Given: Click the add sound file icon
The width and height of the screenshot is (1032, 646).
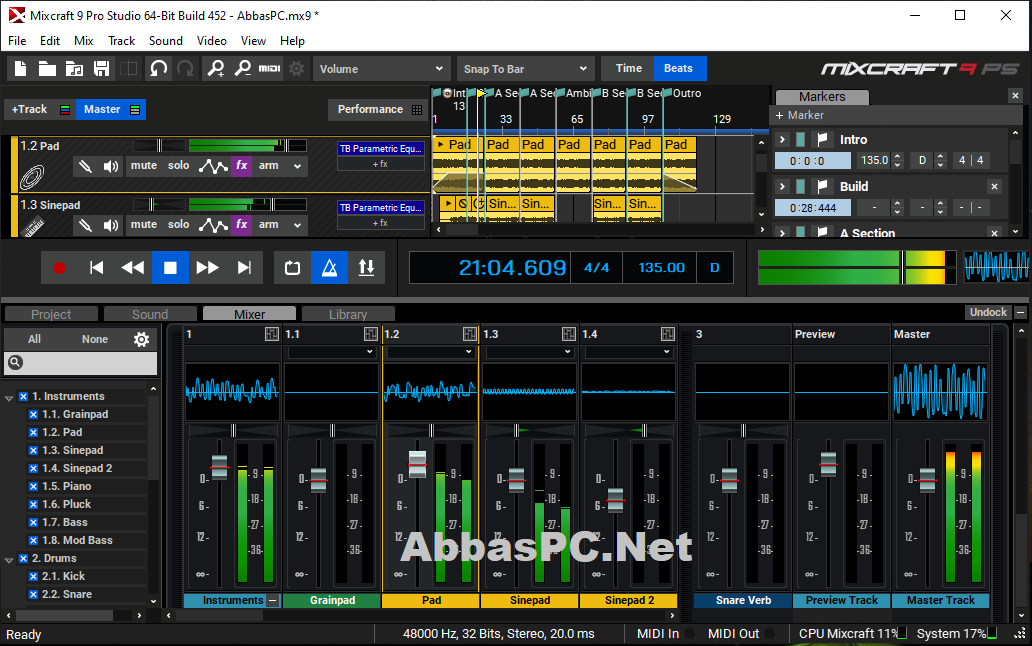Looking at the screenshot, I should pos(74,68).
